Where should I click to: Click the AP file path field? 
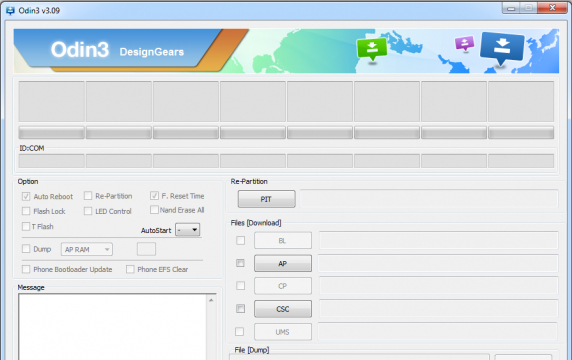coord(438,263)
